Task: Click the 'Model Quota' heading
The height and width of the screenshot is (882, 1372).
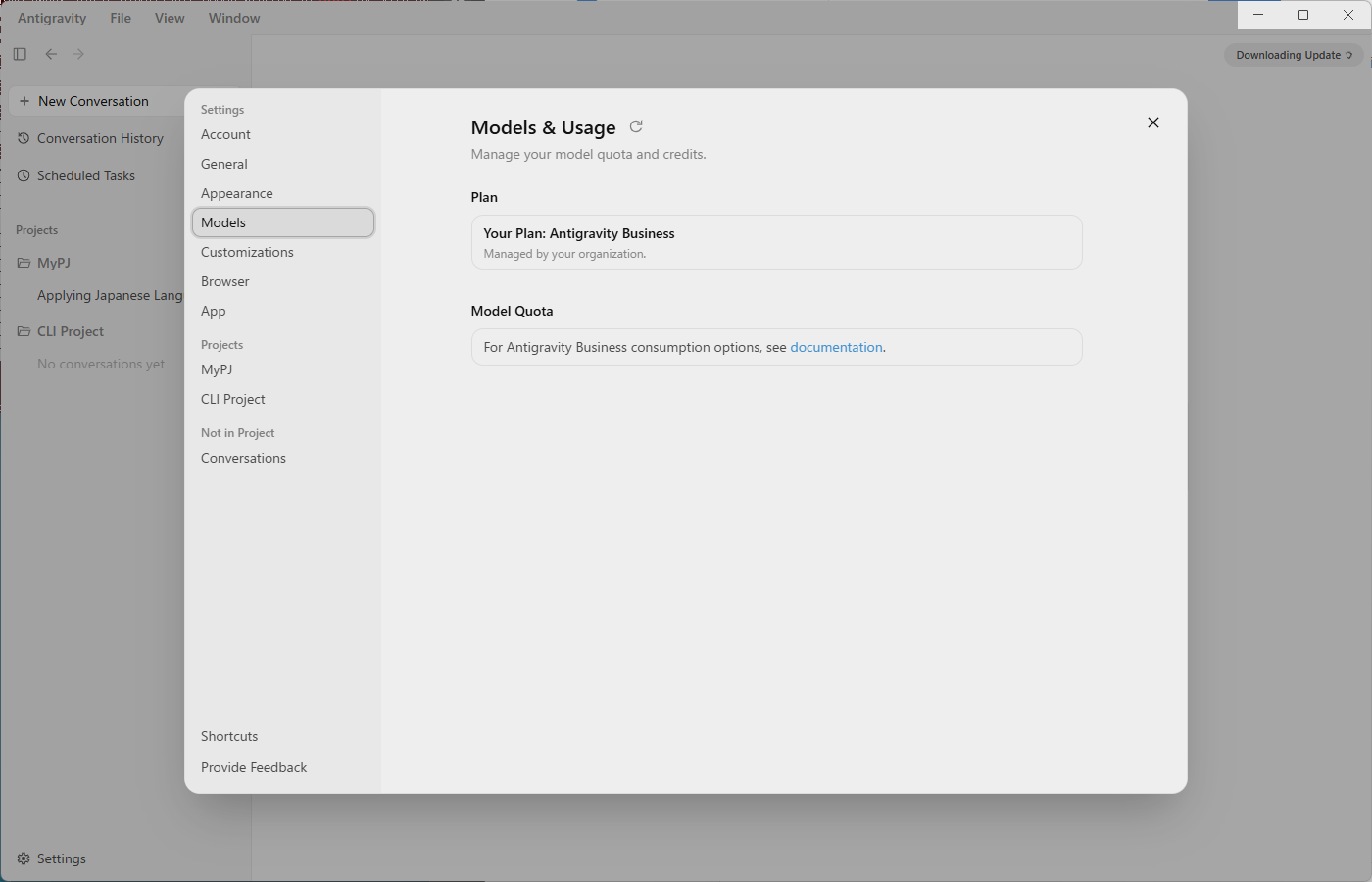Action: click(x=512, y=311)
